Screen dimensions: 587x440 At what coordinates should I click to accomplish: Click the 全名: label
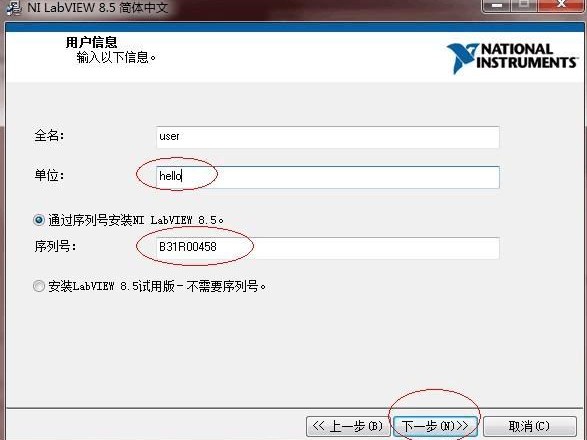click(x=49, y=136)
